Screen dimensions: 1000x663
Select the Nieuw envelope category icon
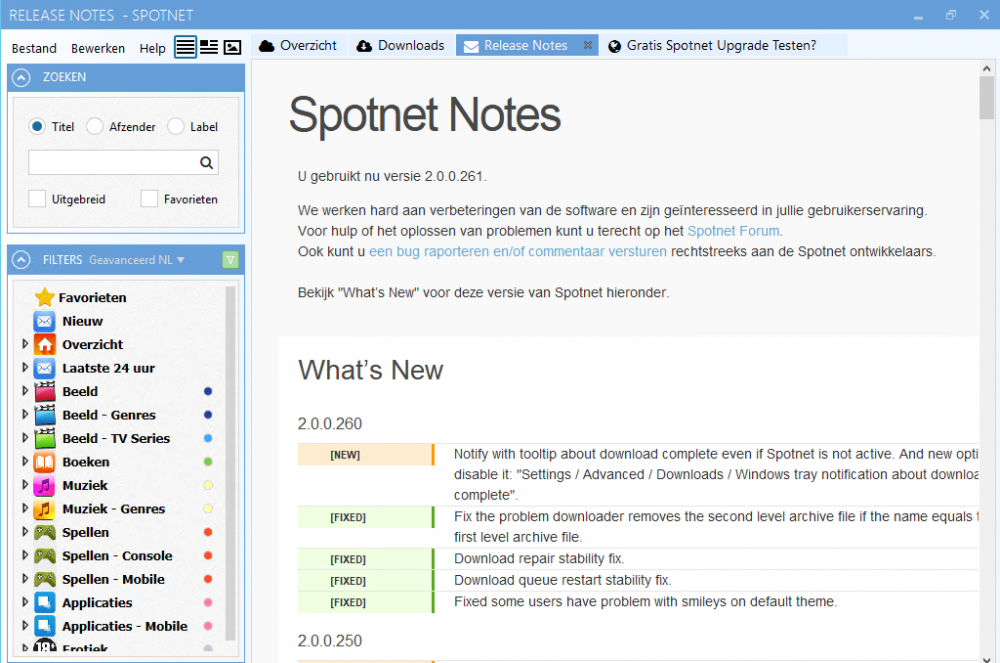[x=45, y=321]
